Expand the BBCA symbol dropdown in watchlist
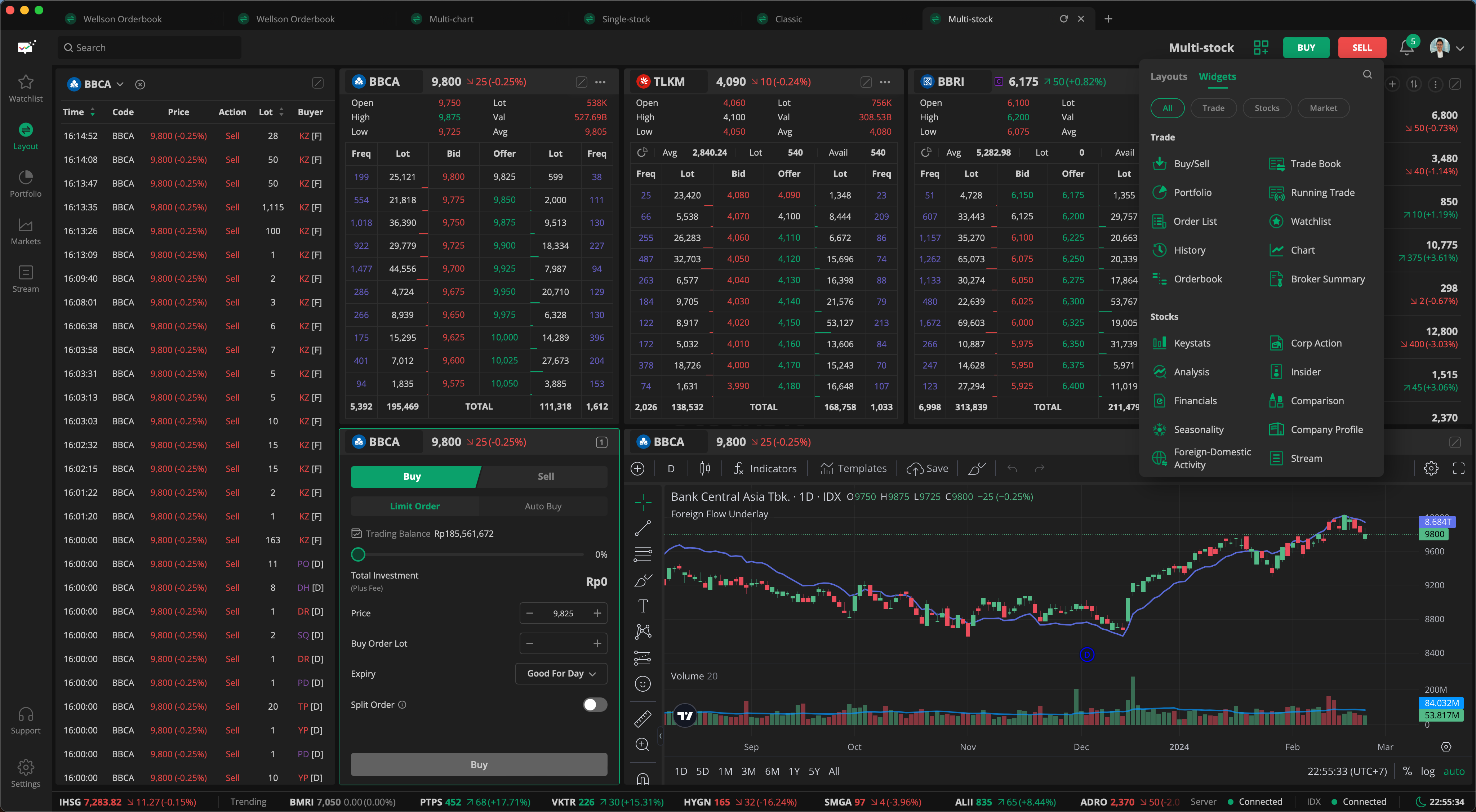The image size is (1476, 812). coord(120,84)
